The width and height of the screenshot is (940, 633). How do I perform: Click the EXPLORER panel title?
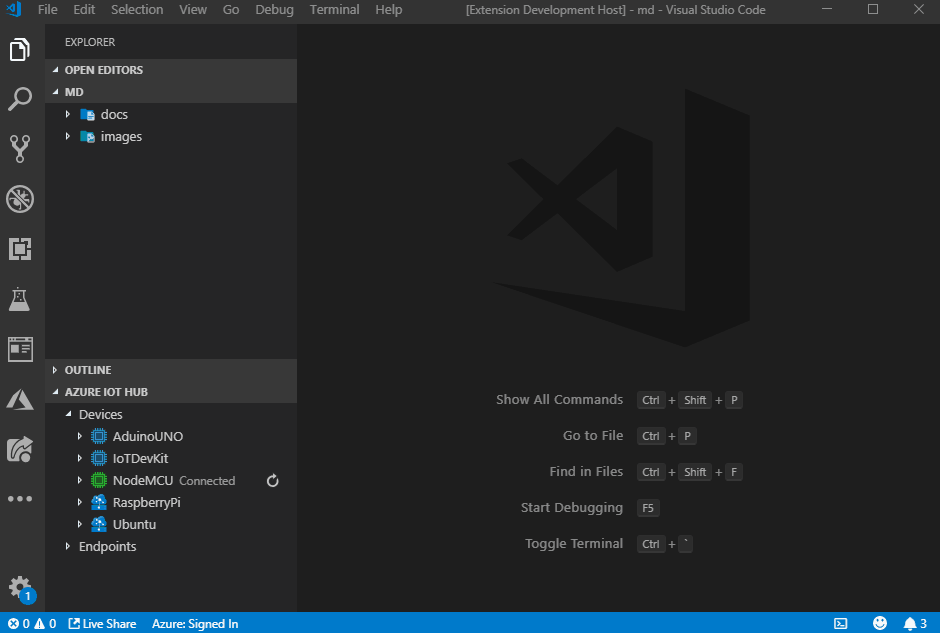click(x=90, y=43)
